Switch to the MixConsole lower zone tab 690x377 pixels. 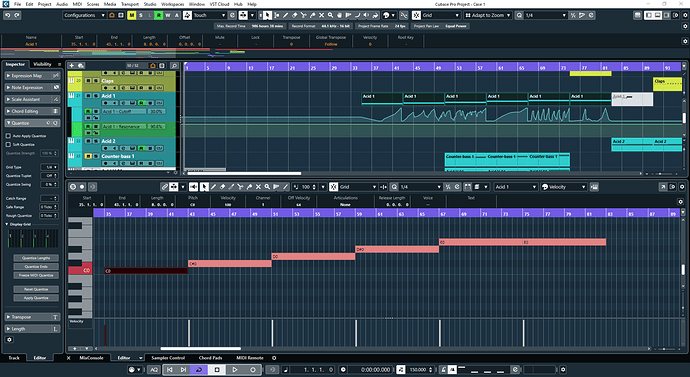(91, 358)
